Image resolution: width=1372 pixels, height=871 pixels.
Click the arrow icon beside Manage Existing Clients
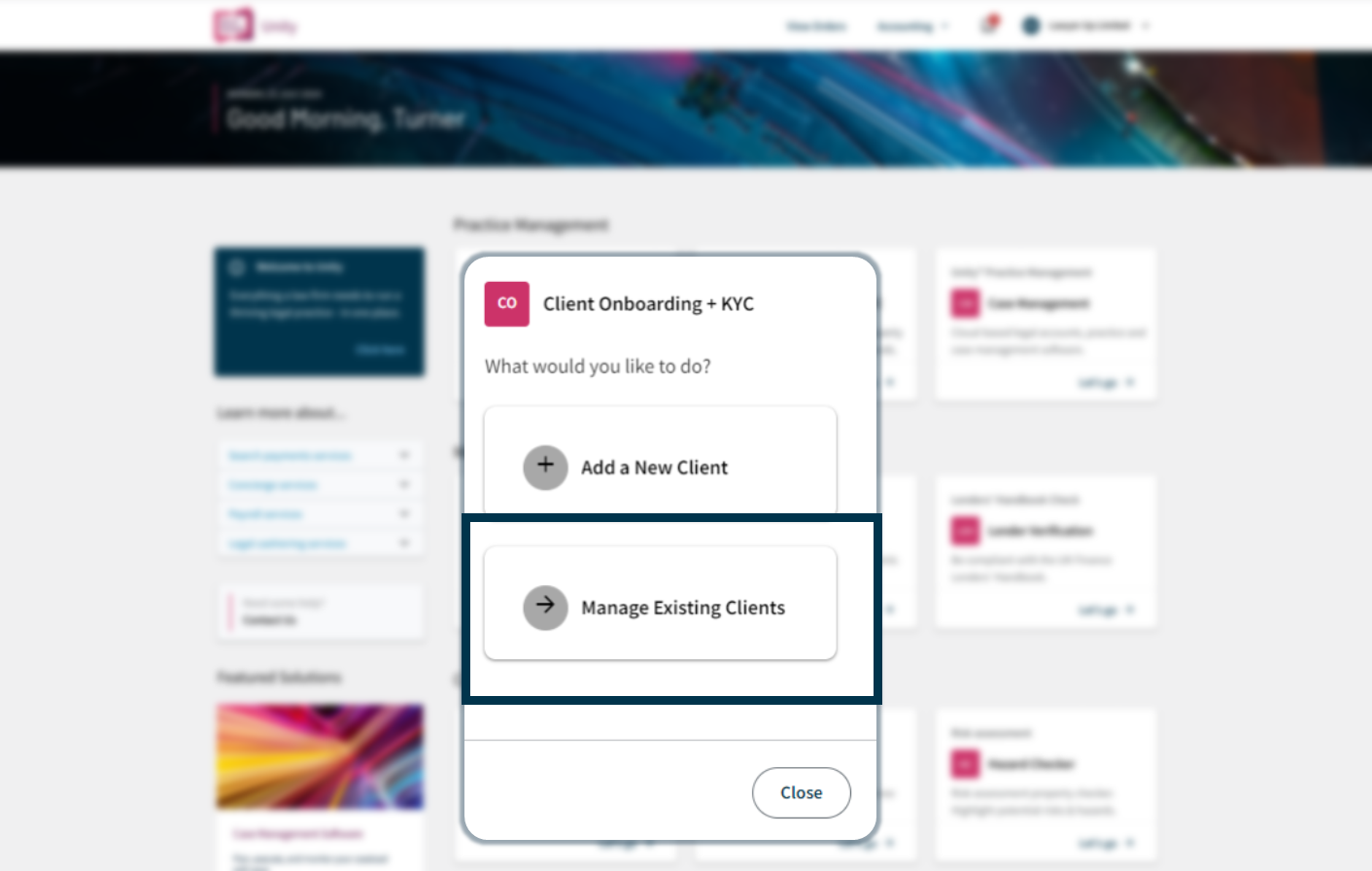pyautogui.click(x=545, y=608)
